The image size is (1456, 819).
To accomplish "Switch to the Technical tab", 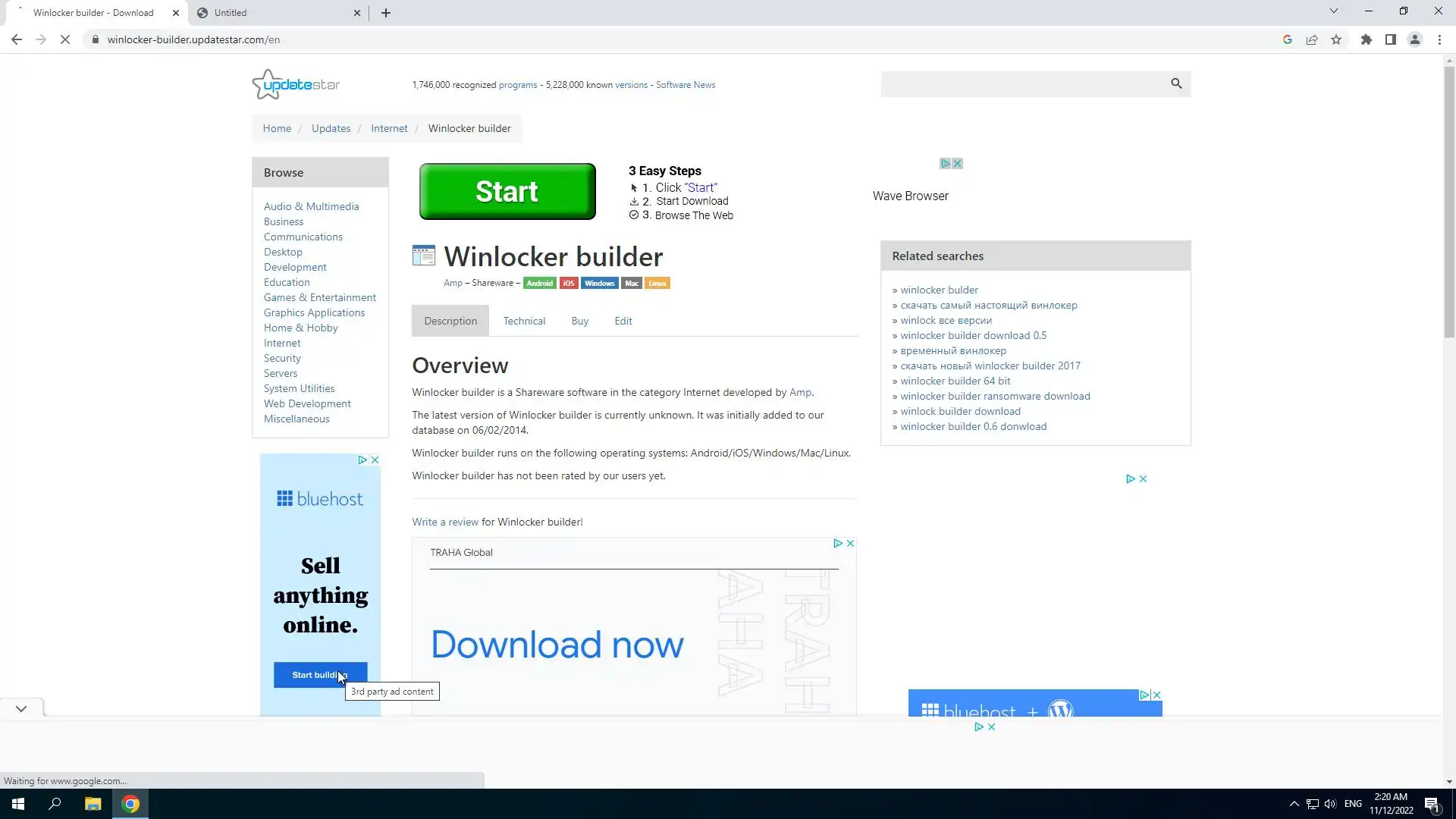I will (x=524, y=321).
